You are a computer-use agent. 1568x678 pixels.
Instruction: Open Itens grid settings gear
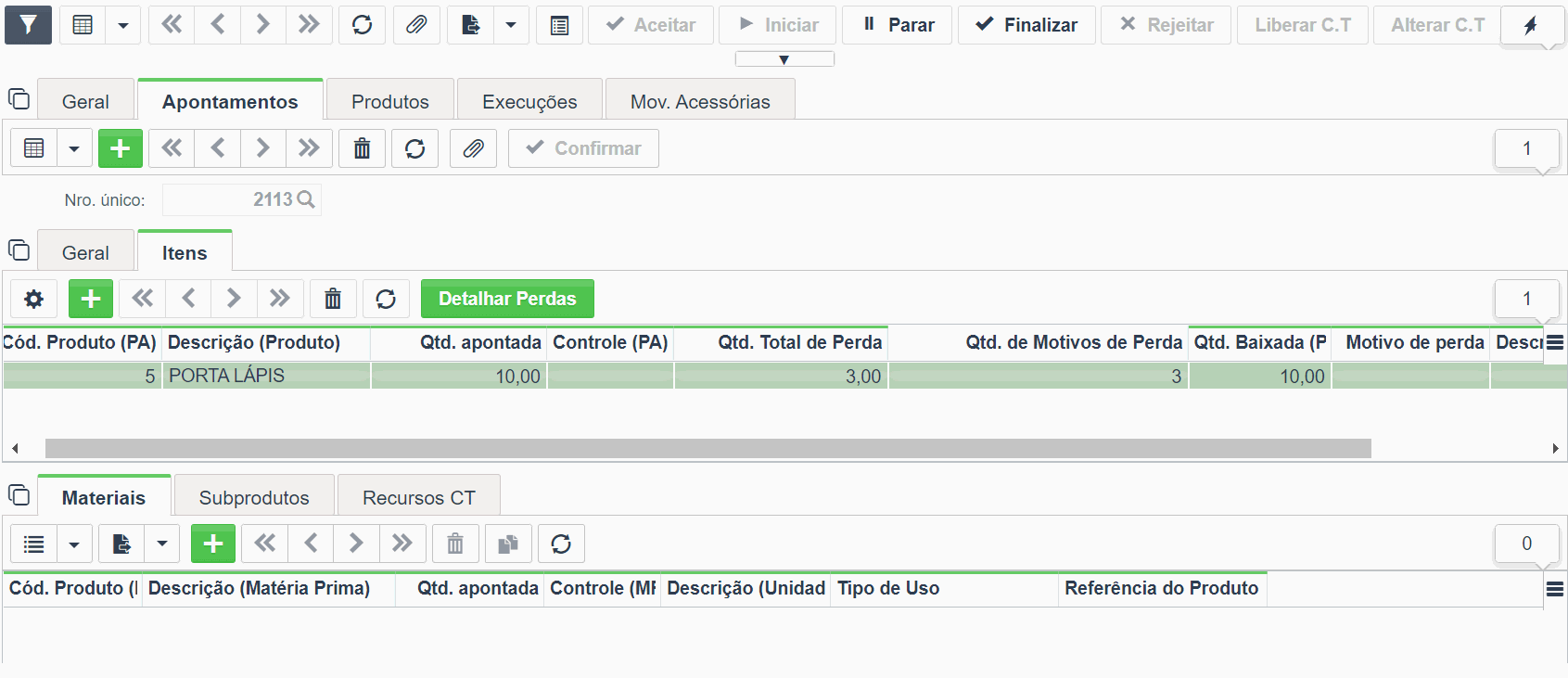point(34,299)
